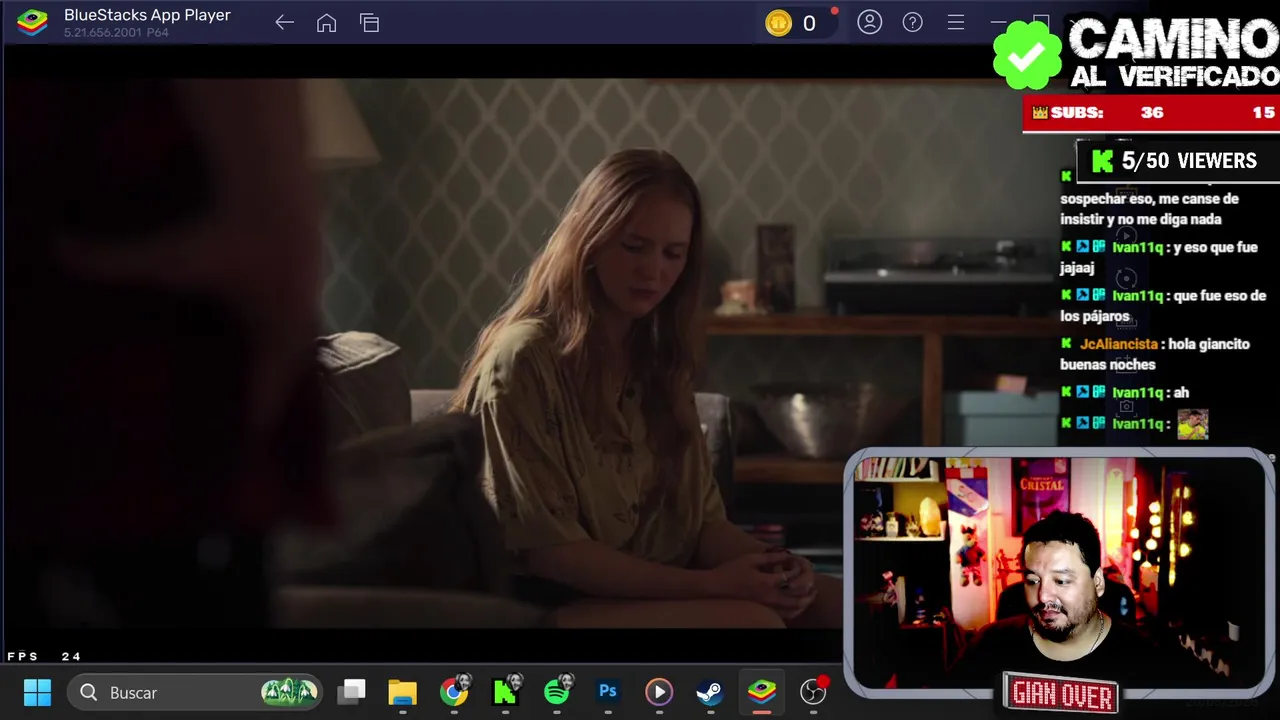Open the BlueStacks account profile icon
This screenshot has width=1280, height=720.
click(x=870, y=22)
